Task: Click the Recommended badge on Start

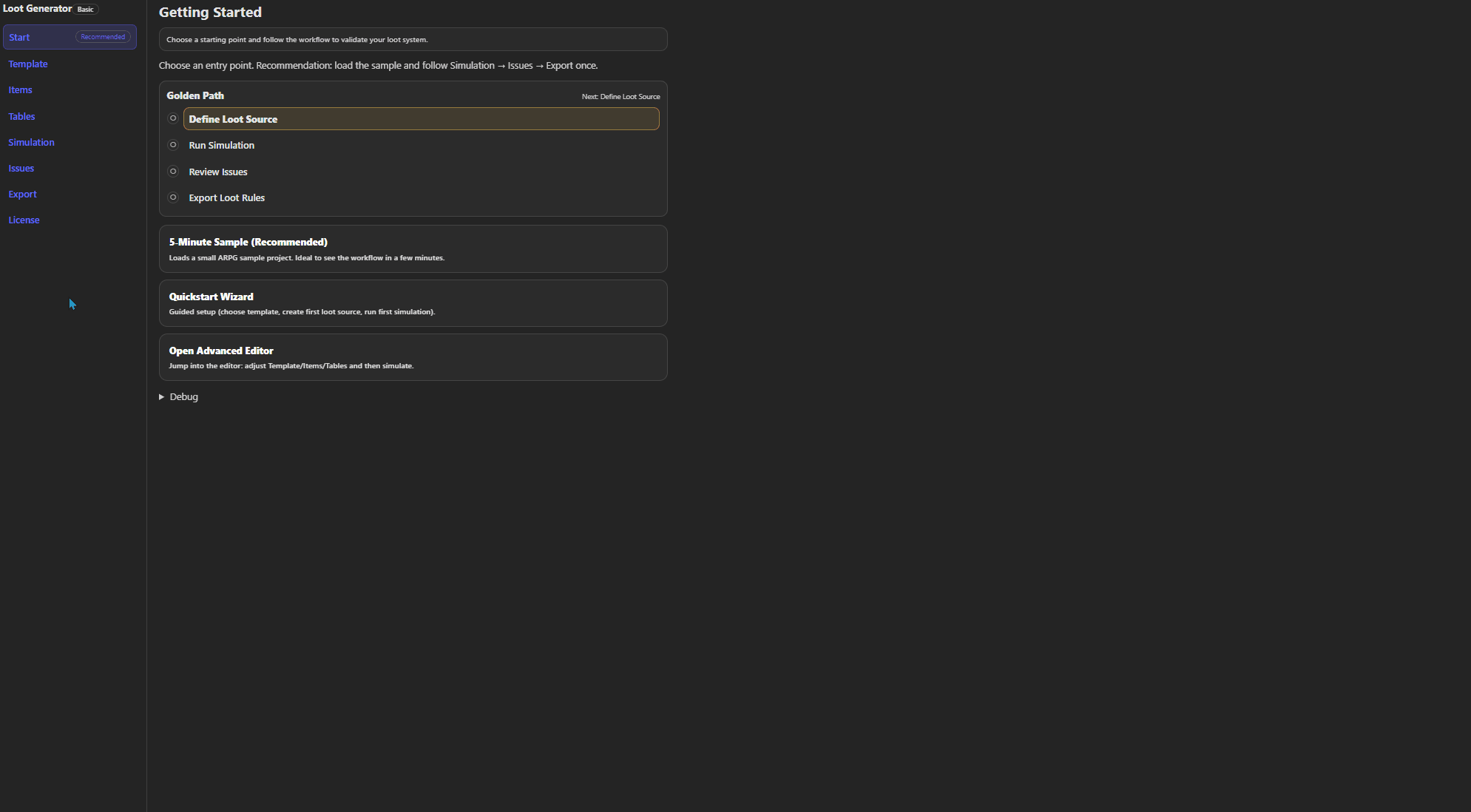Action: 103,37
